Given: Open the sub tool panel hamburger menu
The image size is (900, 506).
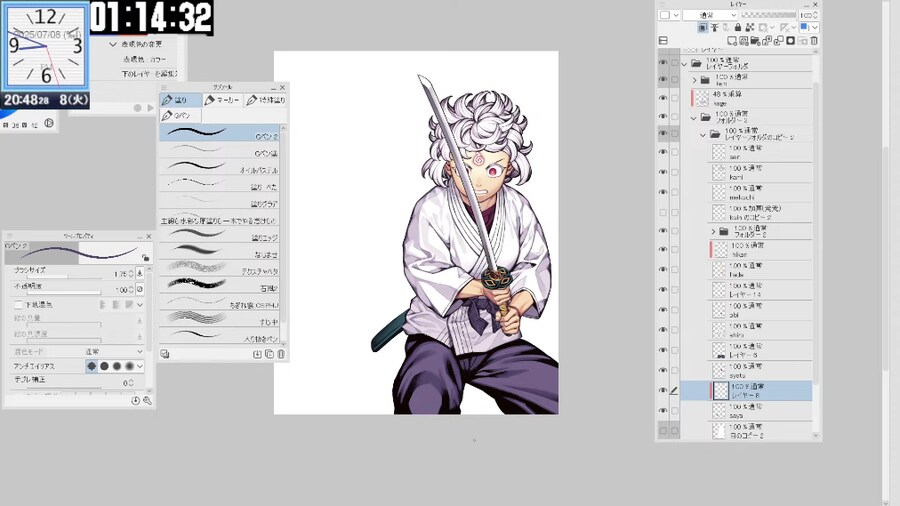Looking at the screenshot, I should click(x=164, y=87).
